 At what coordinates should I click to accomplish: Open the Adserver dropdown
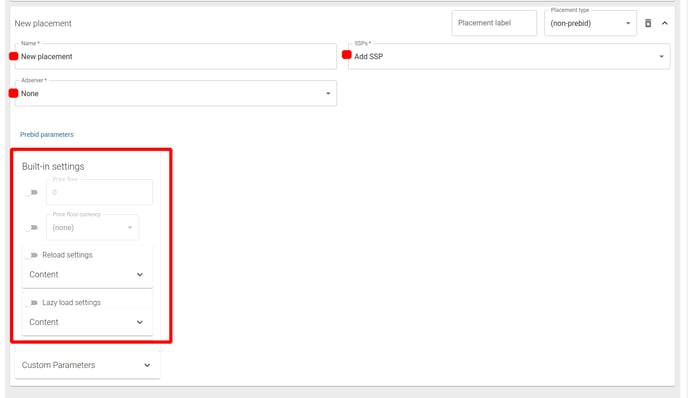176,93
